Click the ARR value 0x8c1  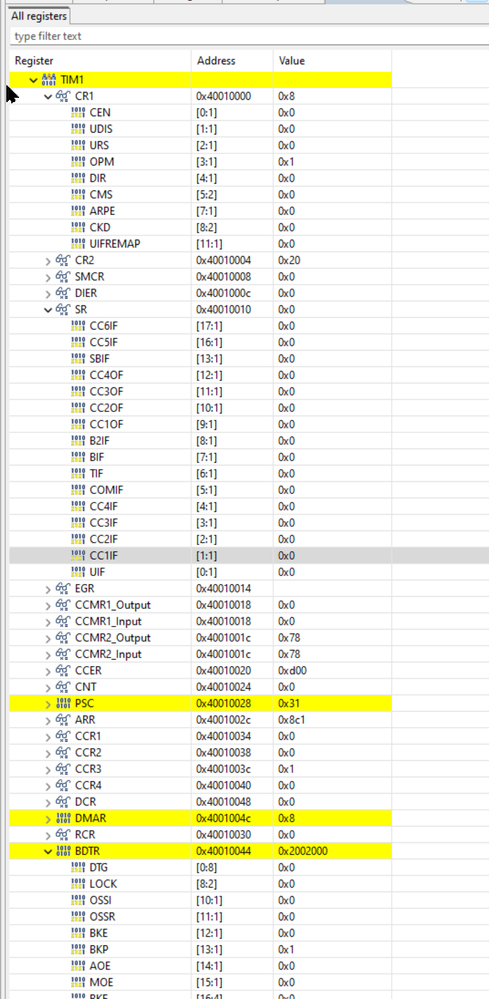coord(292,720)
